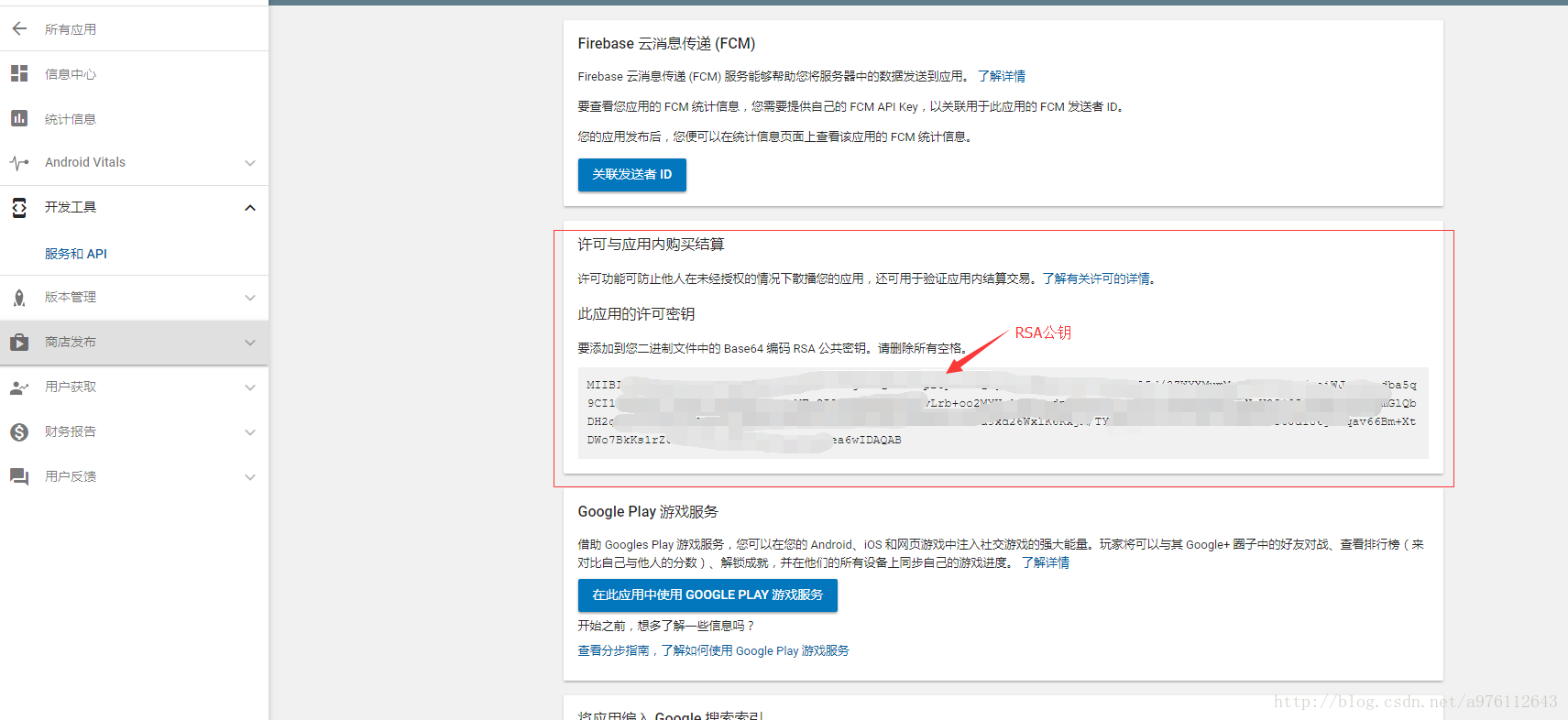Screen dimensions: 1568x720
Task: Expand the 版本管理 chevron
Action: point(250,298)
